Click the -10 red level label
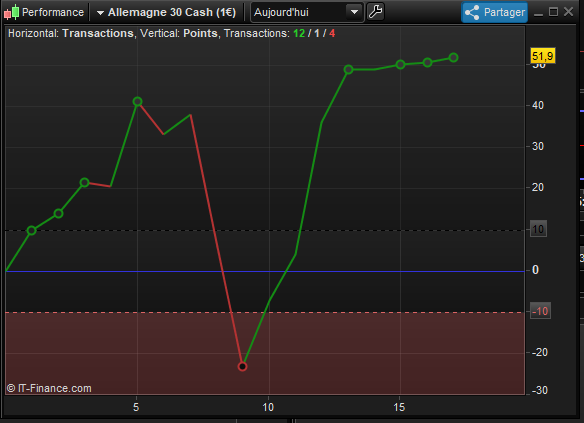 (x=540, y=311)
